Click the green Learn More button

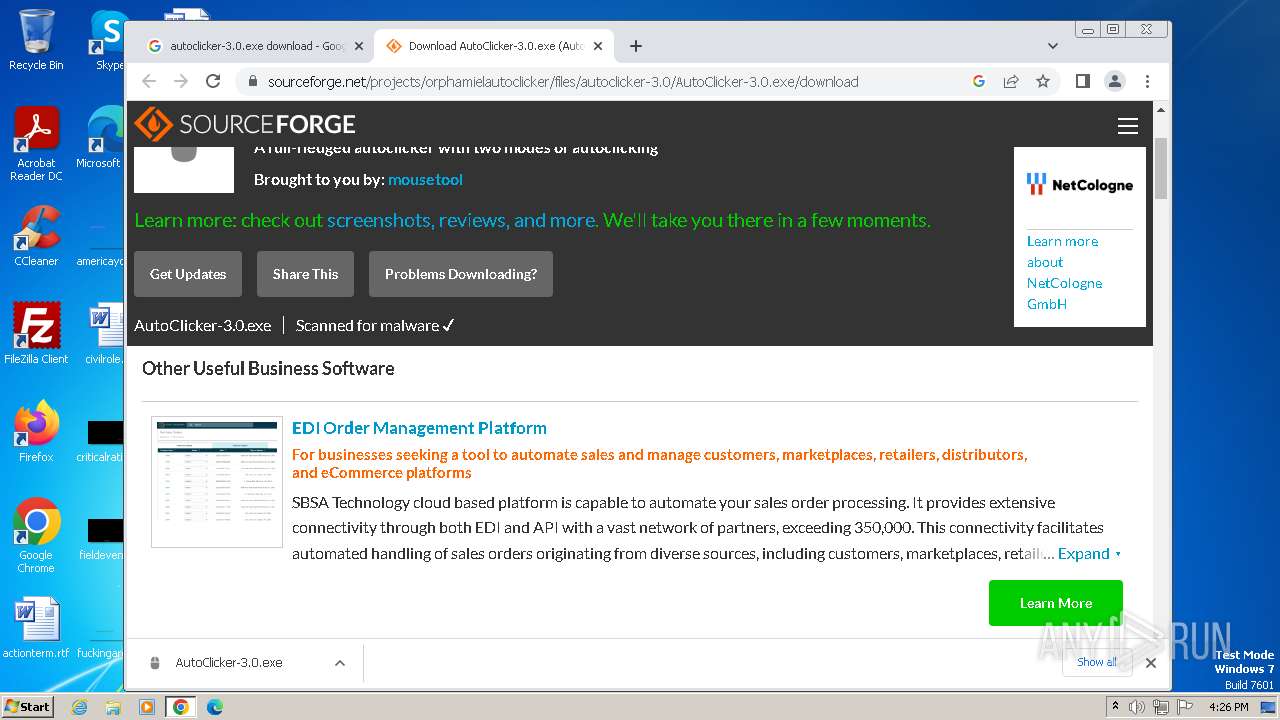tap(1055, 603)
